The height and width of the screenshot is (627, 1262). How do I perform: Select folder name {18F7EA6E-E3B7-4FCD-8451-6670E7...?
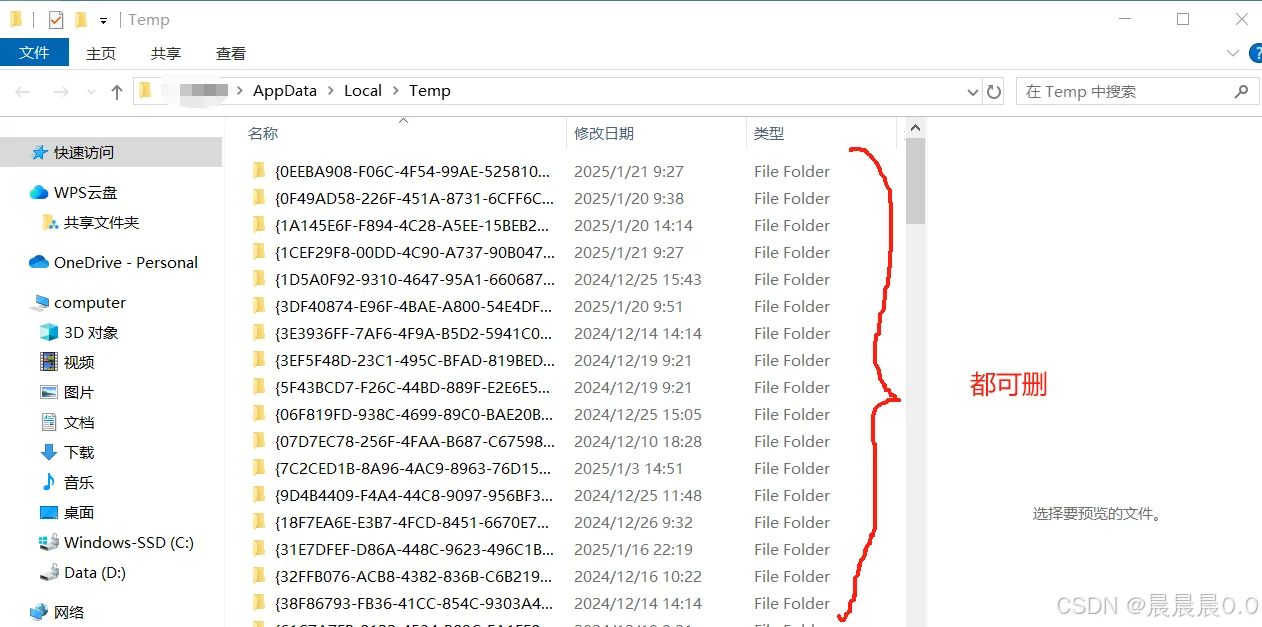pos(414,522)
